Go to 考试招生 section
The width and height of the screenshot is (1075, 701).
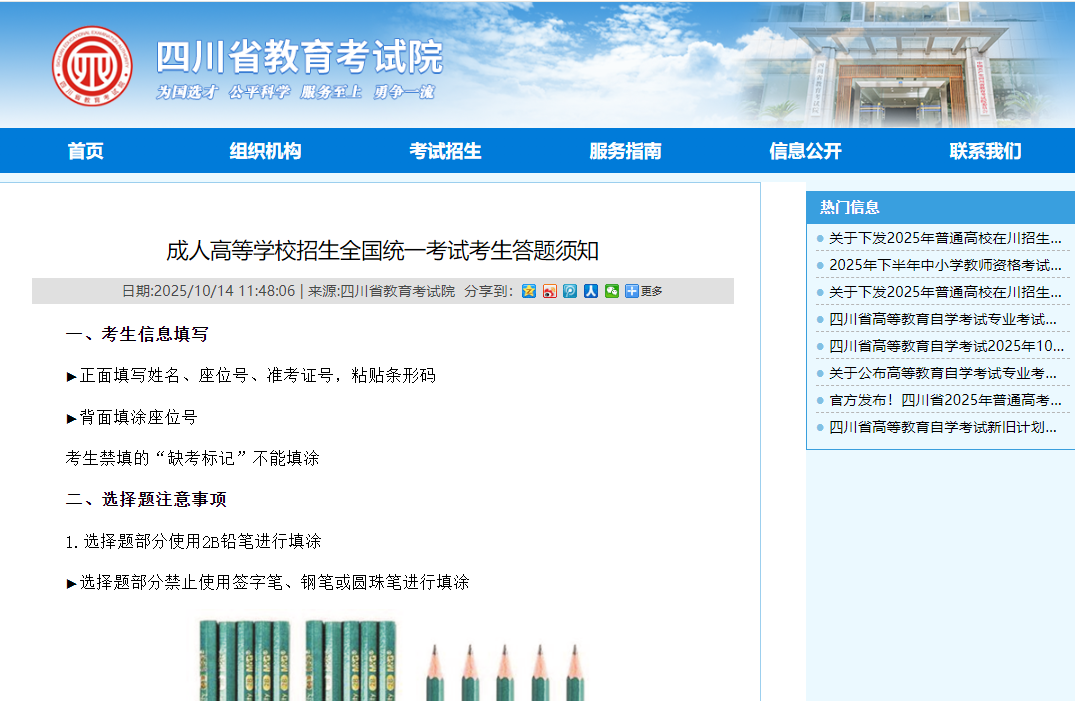pyautogui.click(x=445, y=151)
